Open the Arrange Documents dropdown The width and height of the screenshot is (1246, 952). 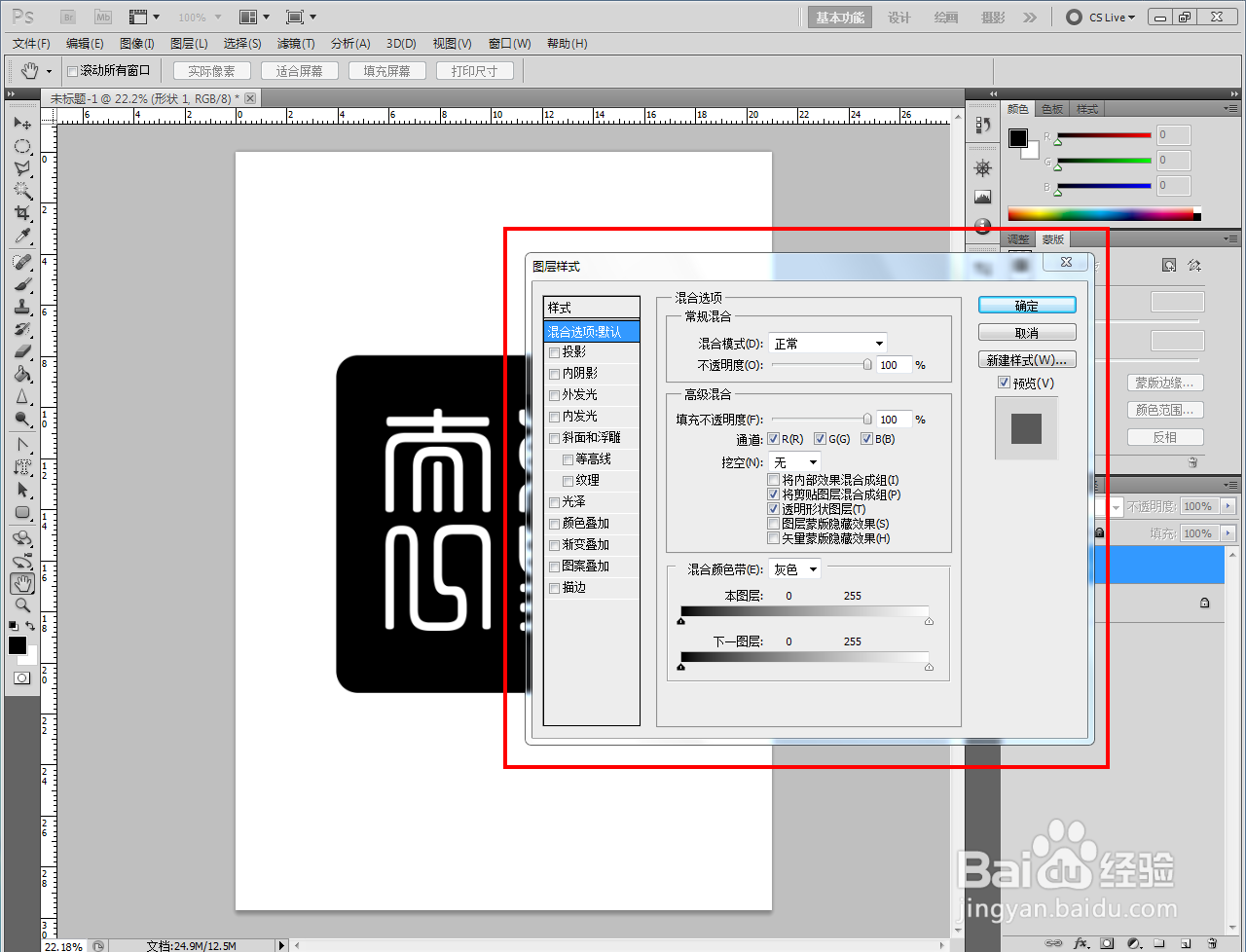(x=255, y=18)
